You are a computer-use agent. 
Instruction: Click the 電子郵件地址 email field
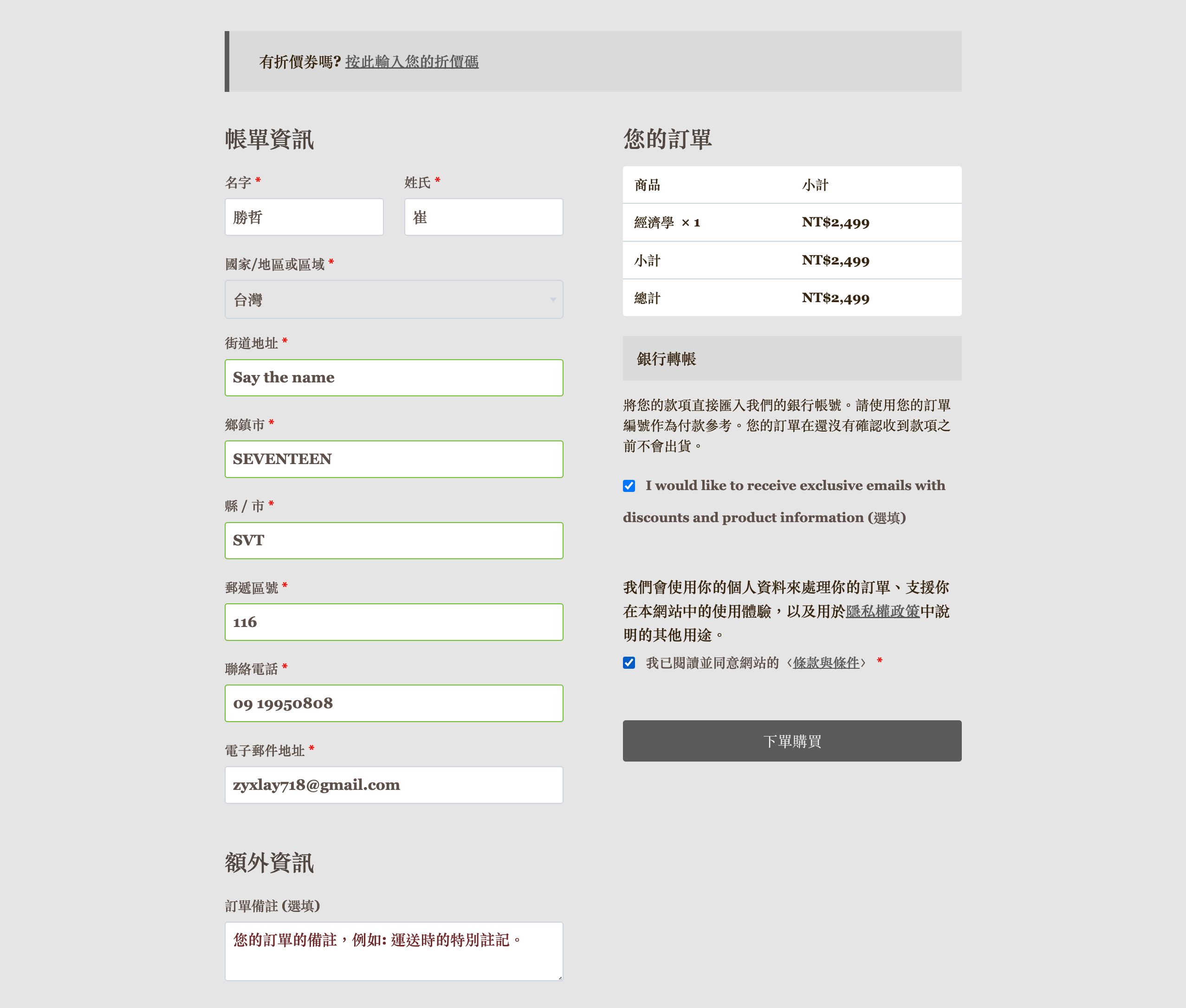tap(394, 785)
